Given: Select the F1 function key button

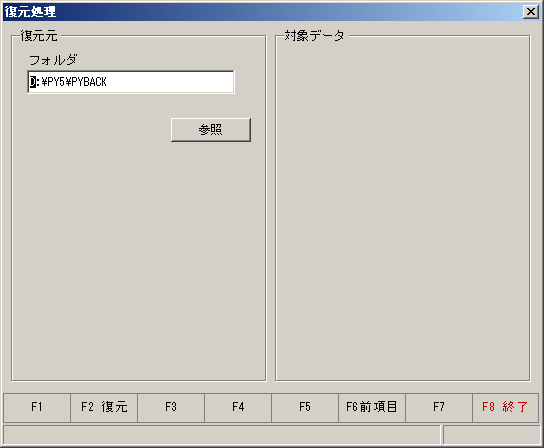Looking at the screenshot, I should 37,407.
